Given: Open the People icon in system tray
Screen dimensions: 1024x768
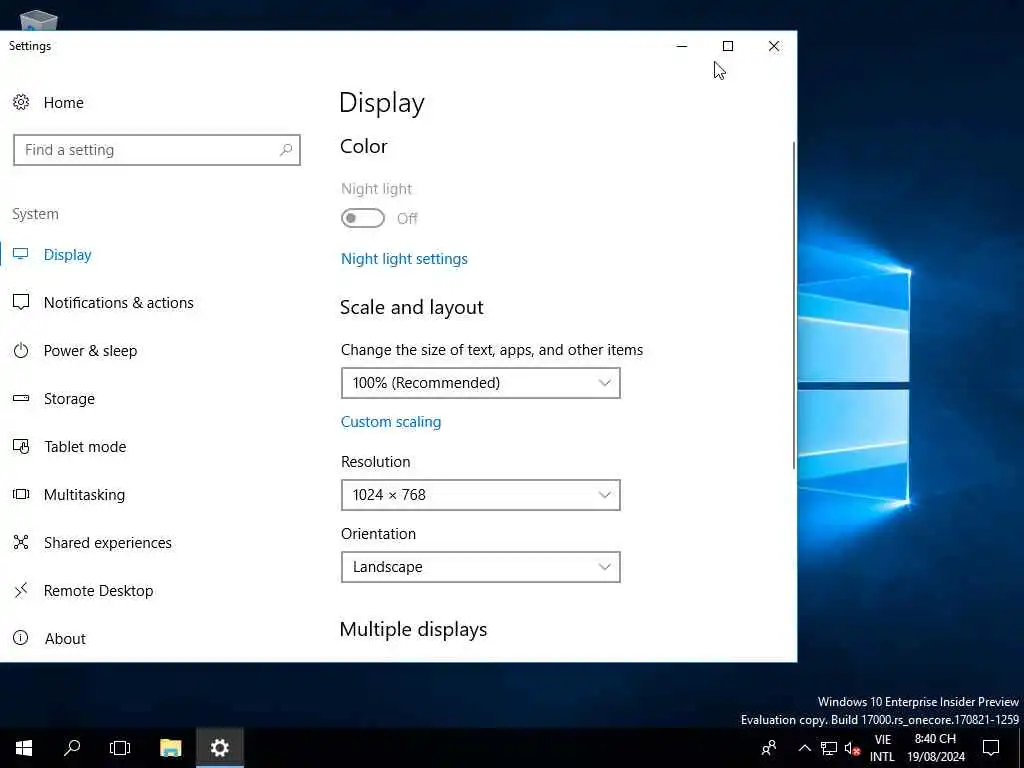Looking at the screenshot, I should click(x=769, y=748).
